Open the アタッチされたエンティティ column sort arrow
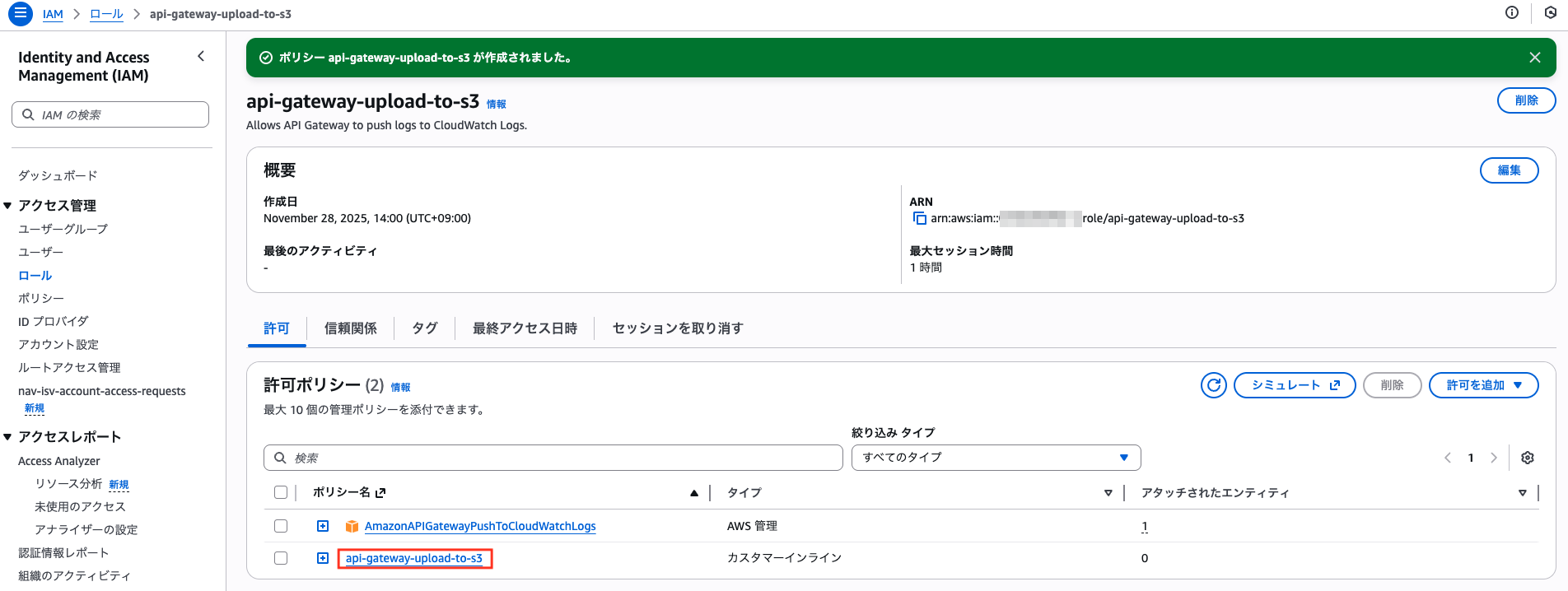1568x591 pixels. point(1523,493)
